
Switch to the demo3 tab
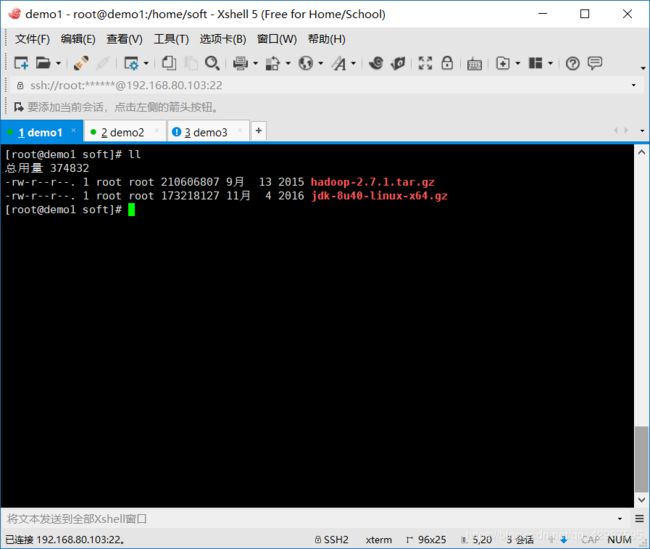coord(208,132)
